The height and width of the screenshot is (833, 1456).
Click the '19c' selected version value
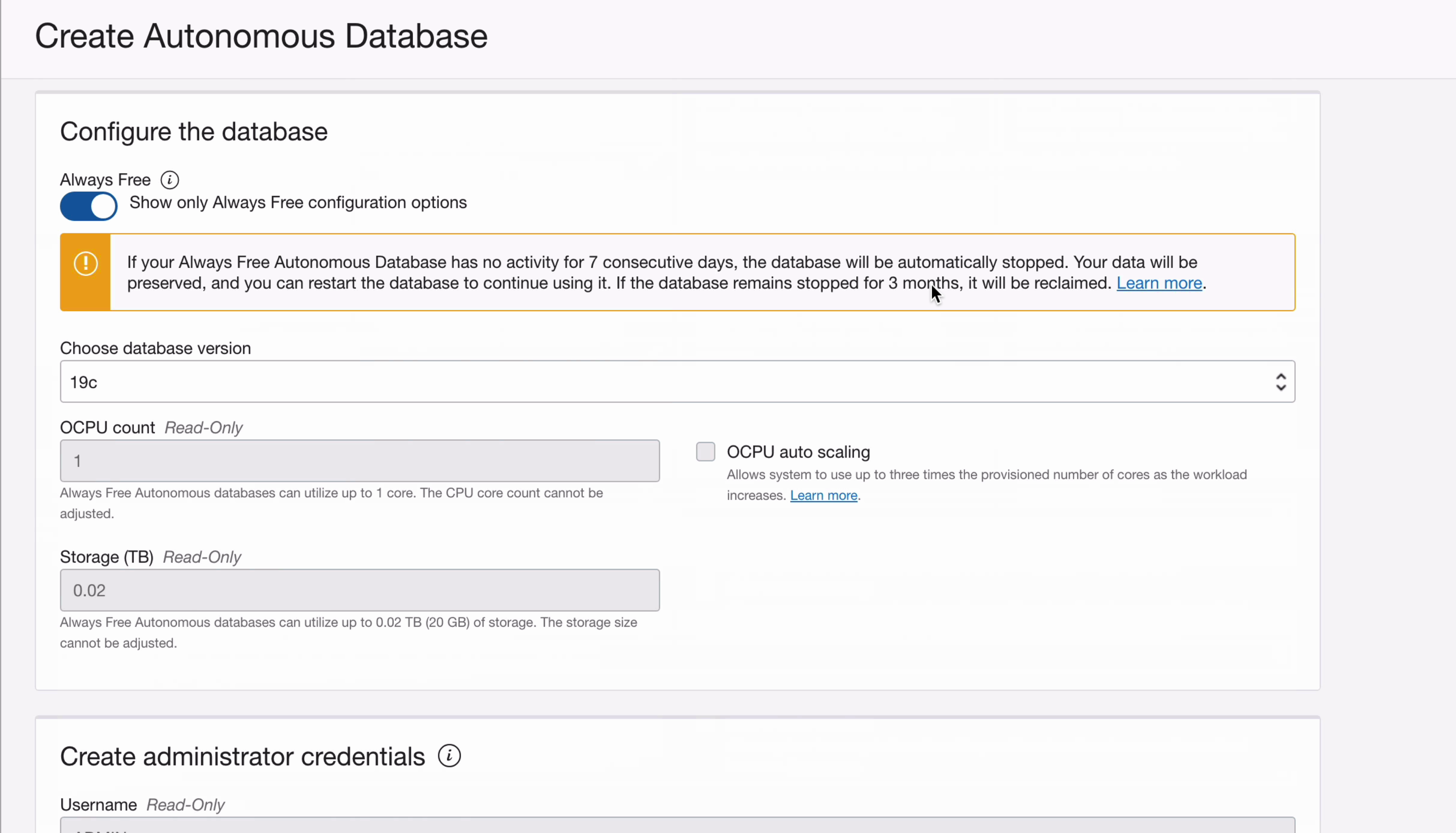(84, 382)
